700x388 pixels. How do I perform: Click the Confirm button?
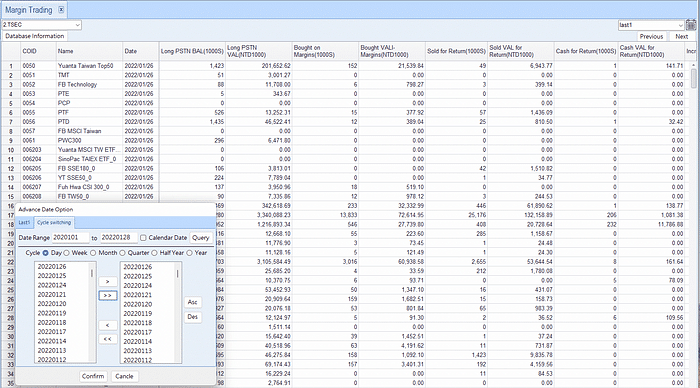(93, 376)
